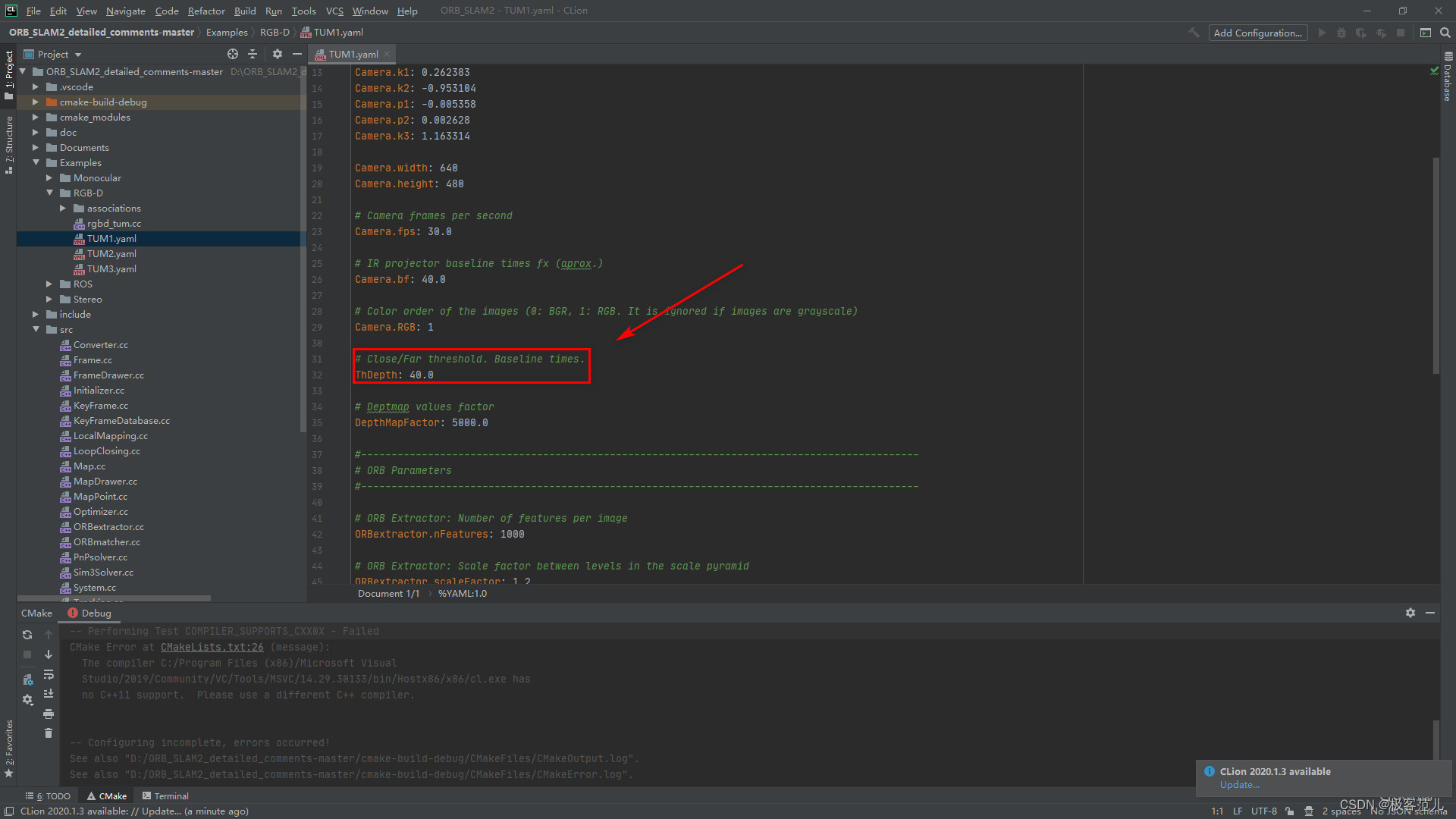Click the collapse all icon in Project panel
Screen dimensions: 1456x819
tap(253, 54)
